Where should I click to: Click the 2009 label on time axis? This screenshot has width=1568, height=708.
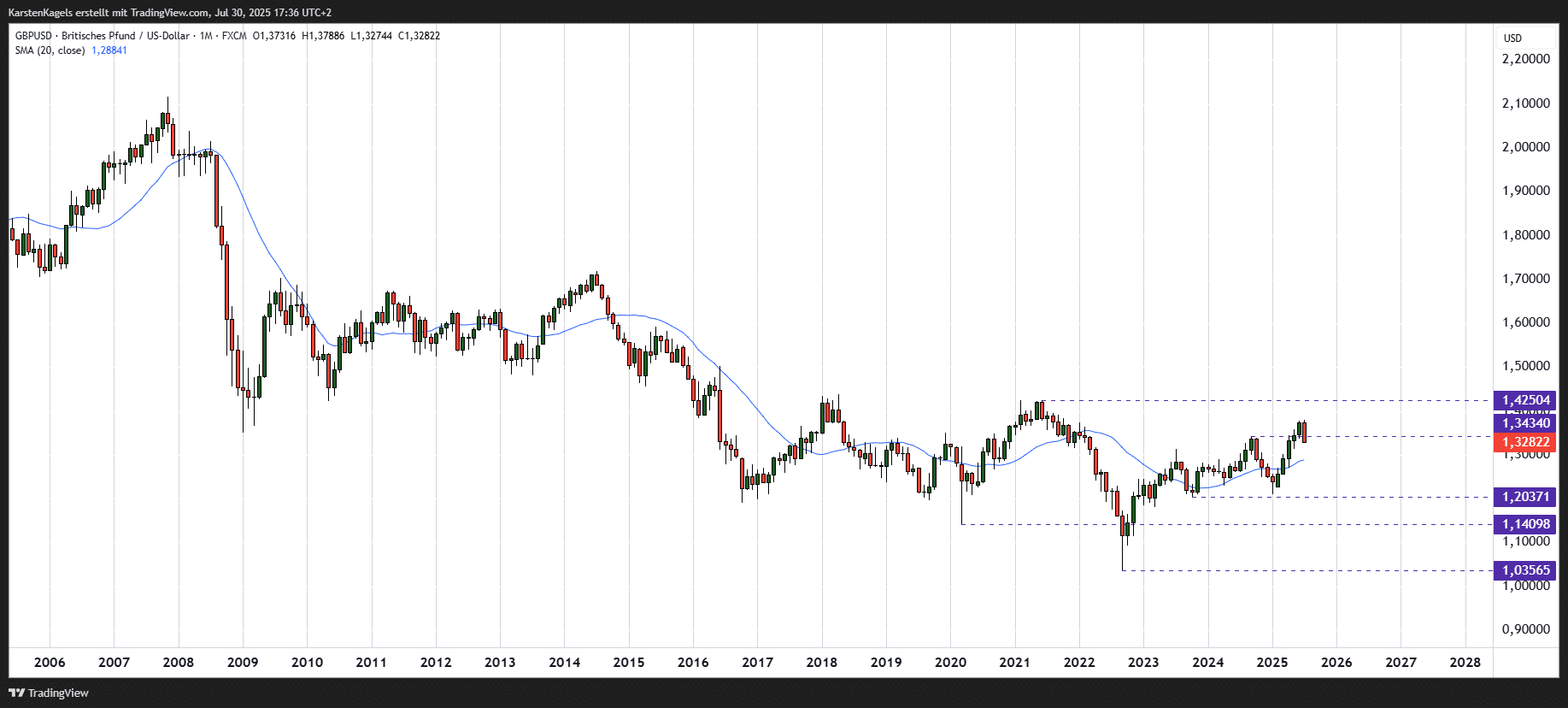(x=243, y=662)
